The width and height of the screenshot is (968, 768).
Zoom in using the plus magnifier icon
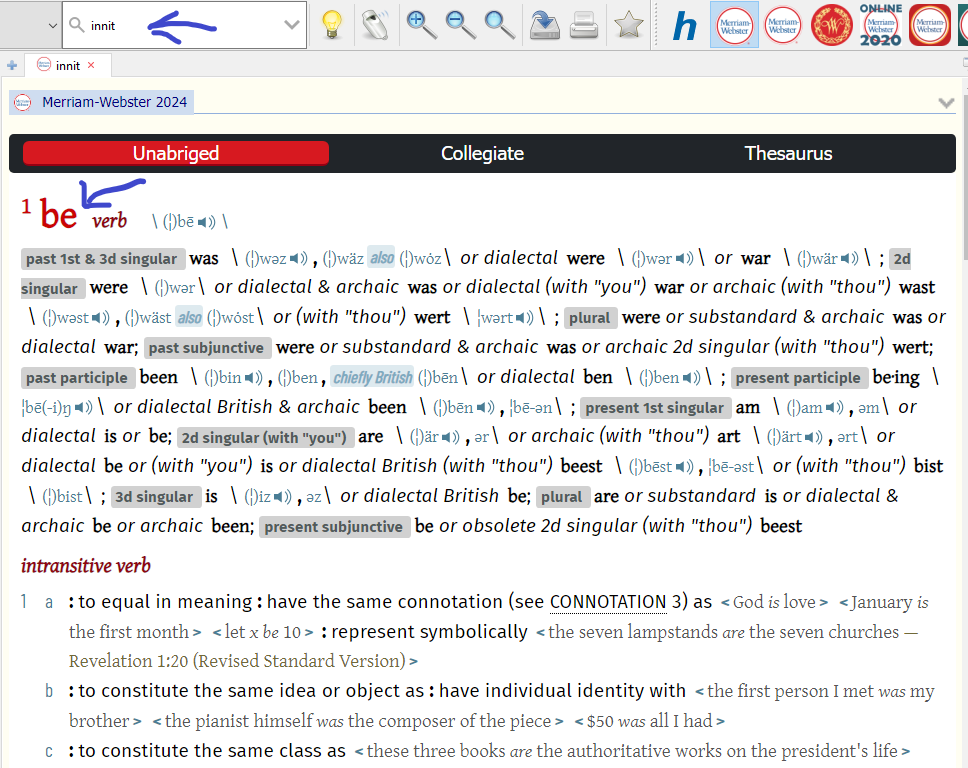click(x=421, y=25)
